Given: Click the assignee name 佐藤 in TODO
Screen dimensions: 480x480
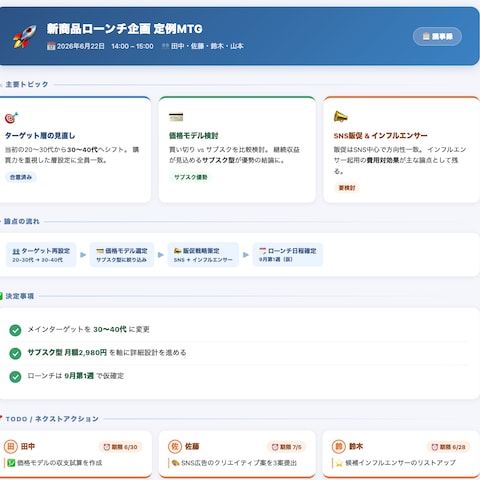Looking at the screenshot, I should coord(192,446).
